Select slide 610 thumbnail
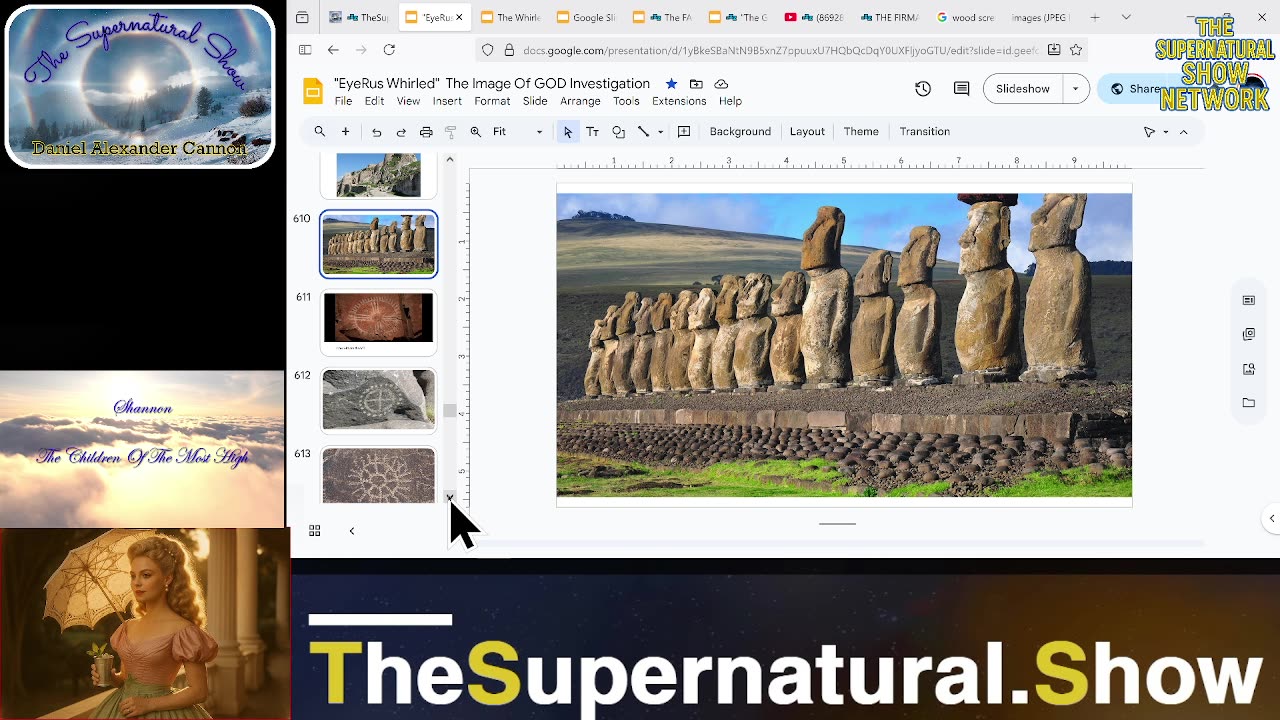This screenshot has width=1280, height=720. click(378, 243)
